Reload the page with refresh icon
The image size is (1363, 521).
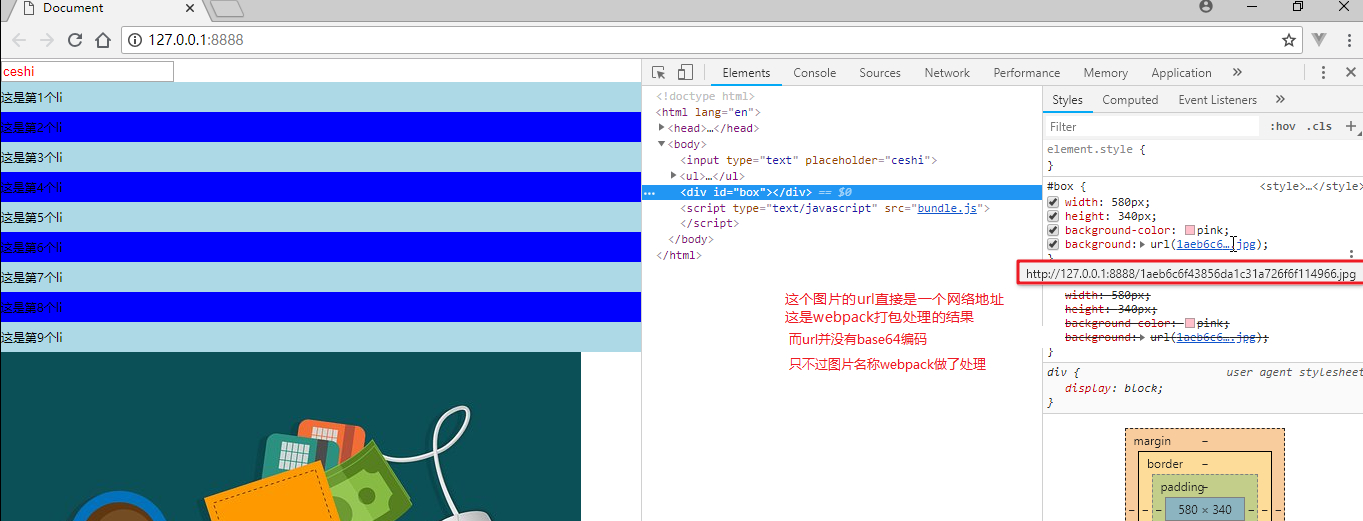click(x=75, y=40)
